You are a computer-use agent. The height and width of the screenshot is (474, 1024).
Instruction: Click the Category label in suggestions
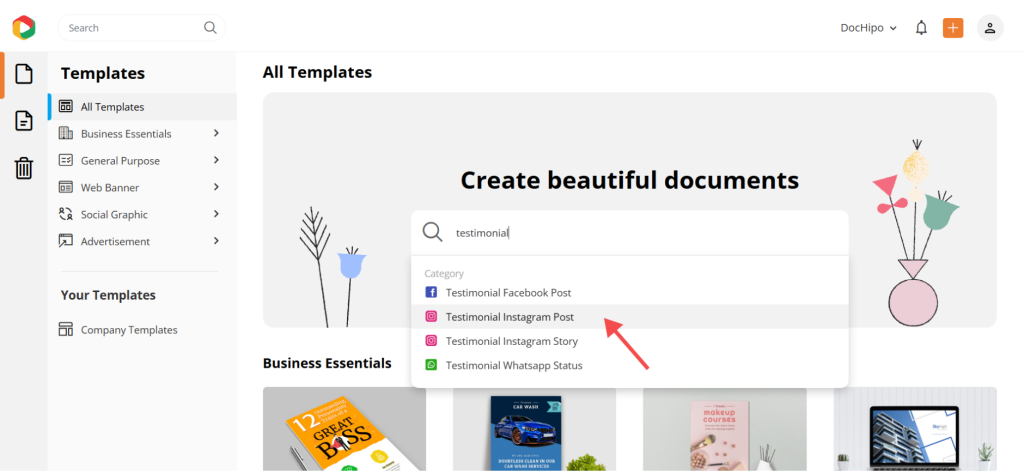[444, 274]
